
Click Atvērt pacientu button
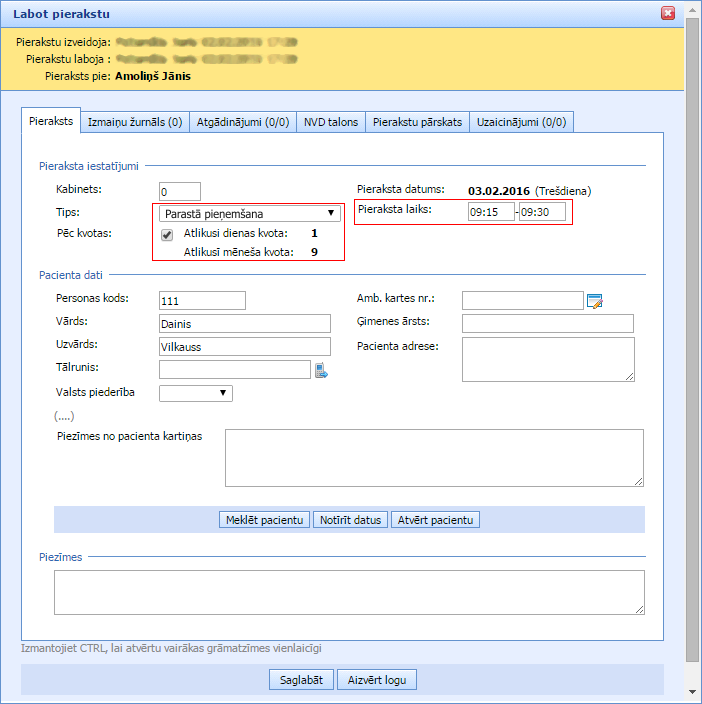tap(436, 520)
